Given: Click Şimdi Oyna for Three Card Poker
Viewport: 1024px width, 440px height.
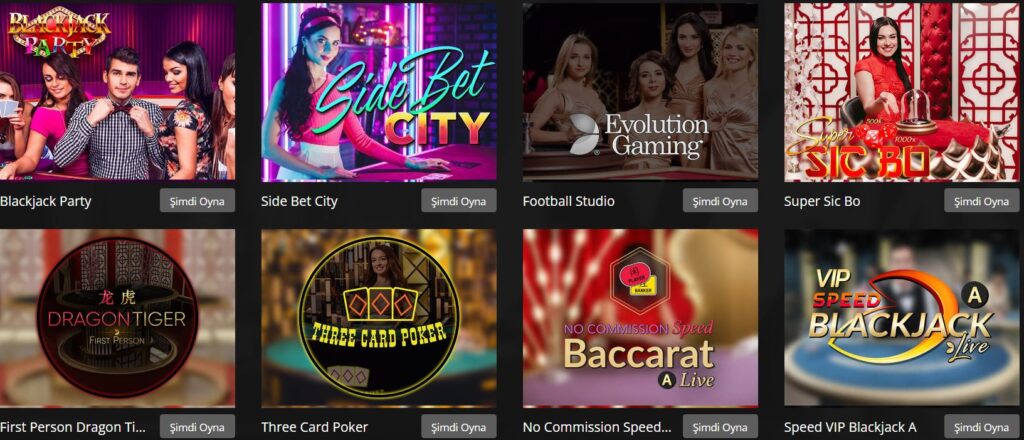Looking at the screenshot, I should (459, 428).
